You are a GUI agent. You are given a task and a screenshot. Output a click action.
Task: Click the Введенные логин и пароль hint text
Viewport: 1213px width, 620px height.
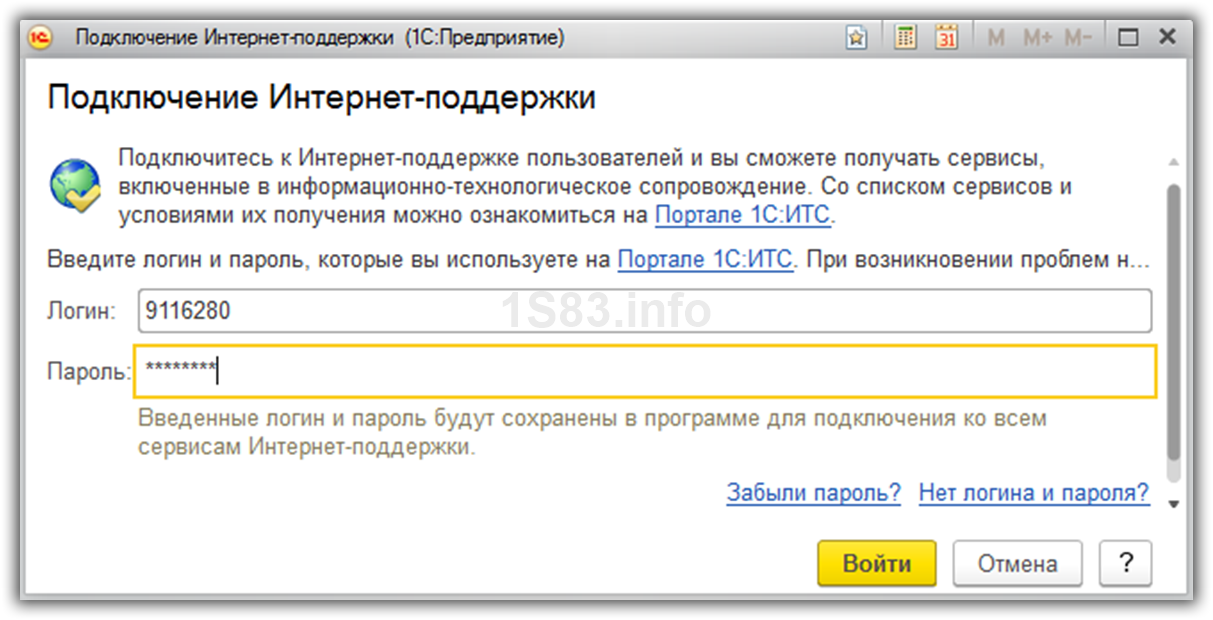pyautogui.click(x=592, y=432)
